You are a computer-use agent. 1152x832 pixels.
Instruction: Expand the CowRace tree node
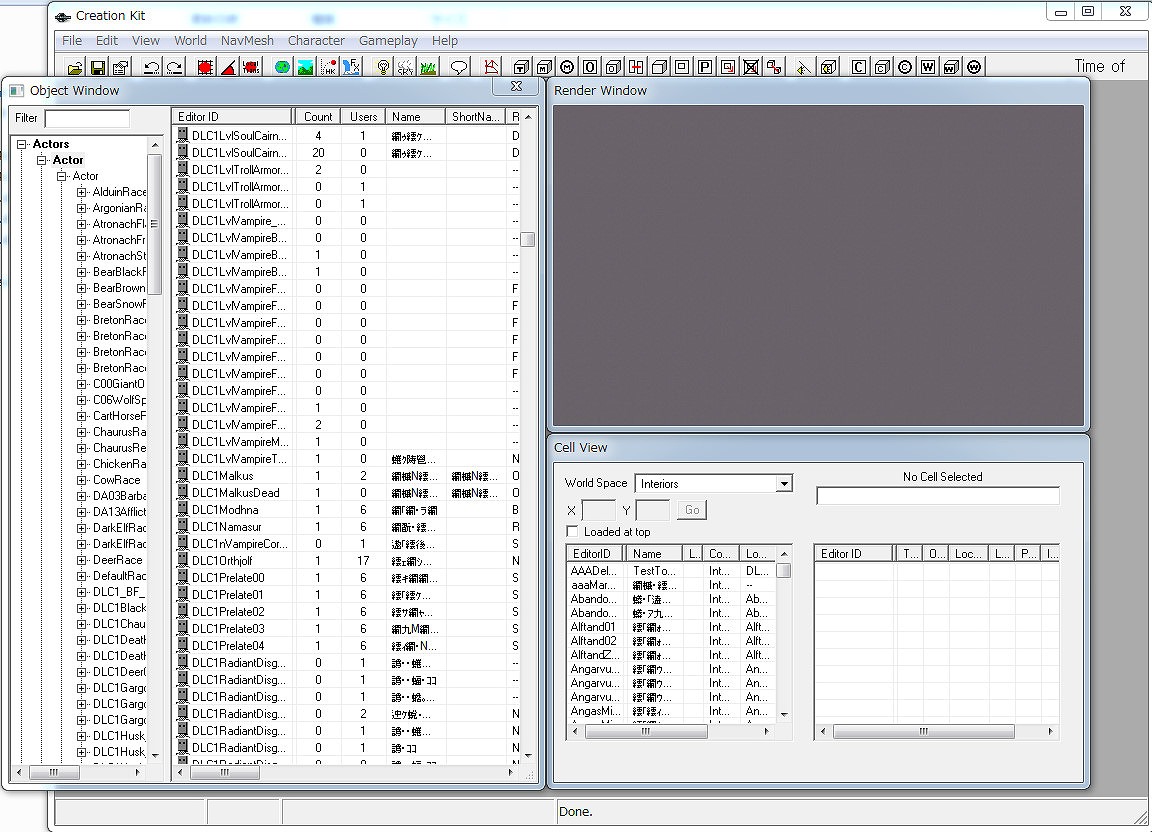82,480
